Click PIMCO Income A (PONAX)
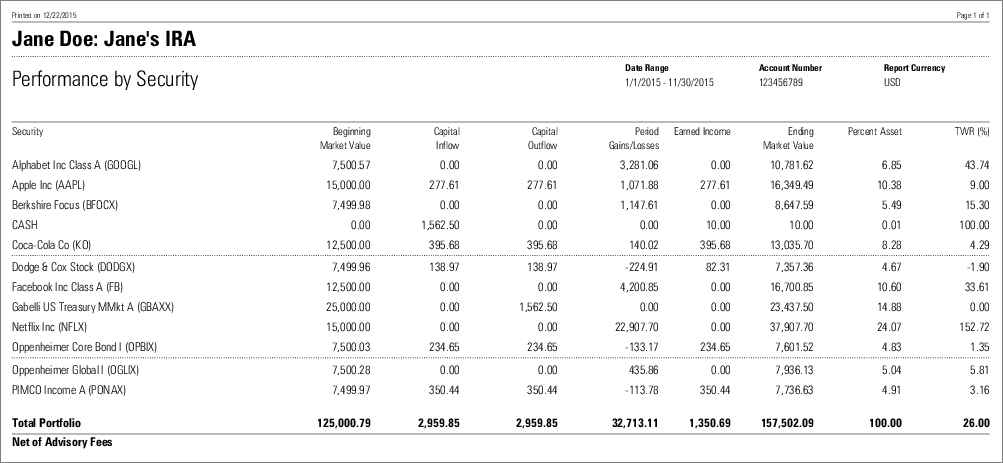Viewport: 1003px width, 463px height. [x=69, y=390]
